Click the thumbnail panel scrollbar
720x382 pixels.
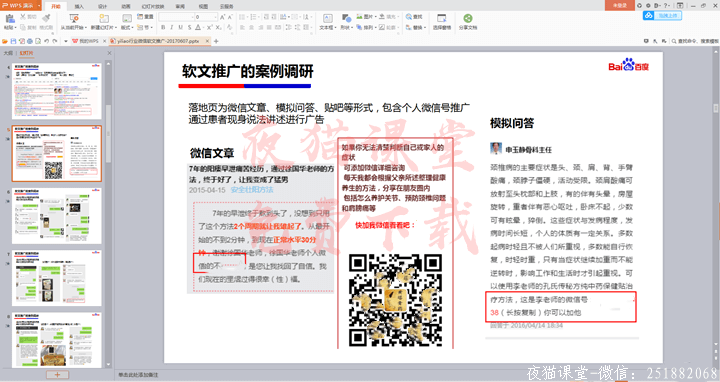pos(108,133)
